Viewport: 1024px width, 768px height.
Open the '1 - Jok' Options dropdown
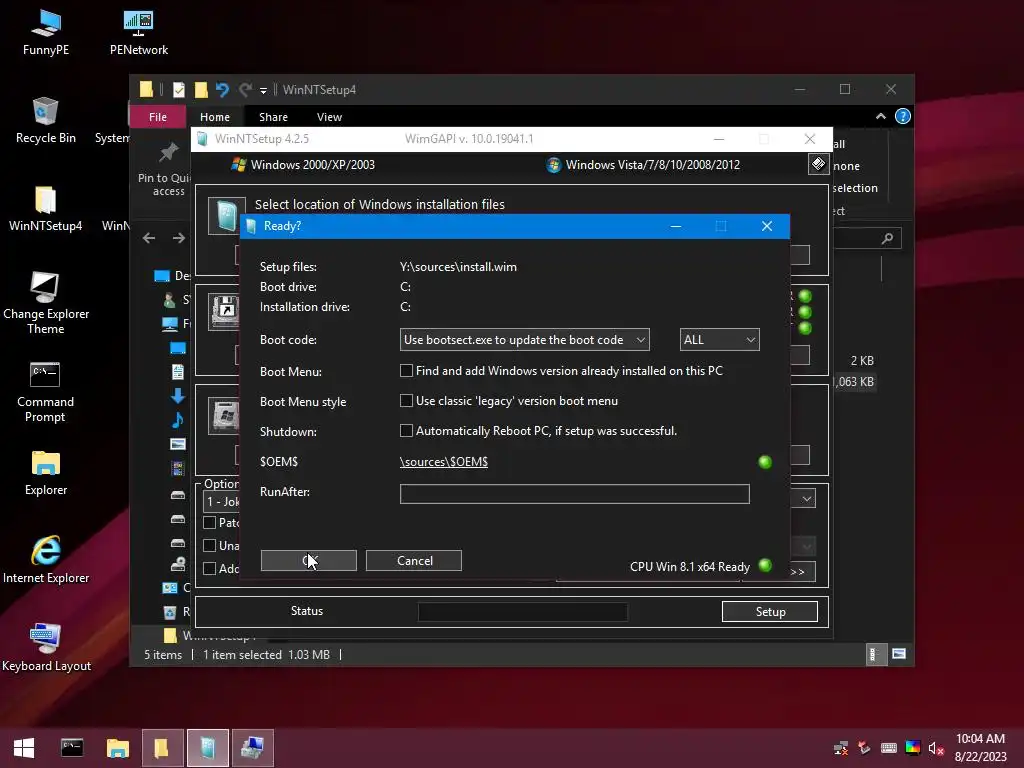tap(221, 502)
